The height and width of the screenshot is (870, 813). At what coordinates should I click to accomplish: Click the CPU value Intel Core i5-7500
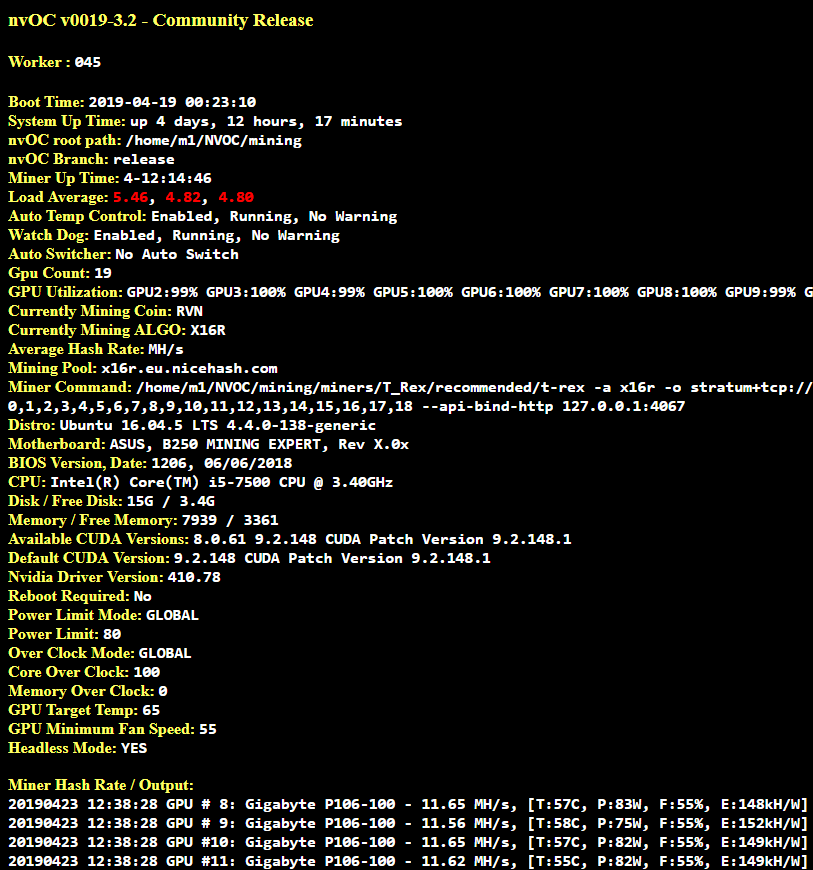pyautogui.click(x=221, y=482)
